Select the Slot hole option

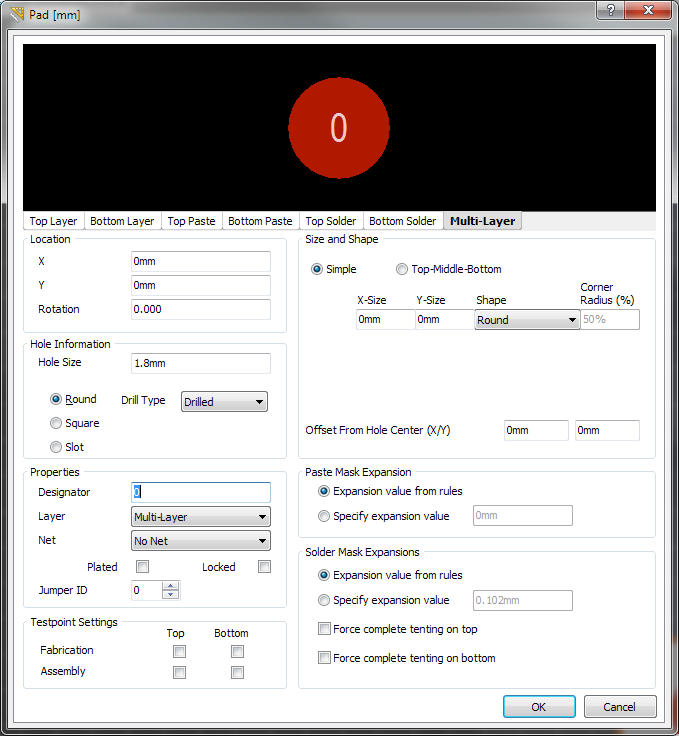point(57,447)
